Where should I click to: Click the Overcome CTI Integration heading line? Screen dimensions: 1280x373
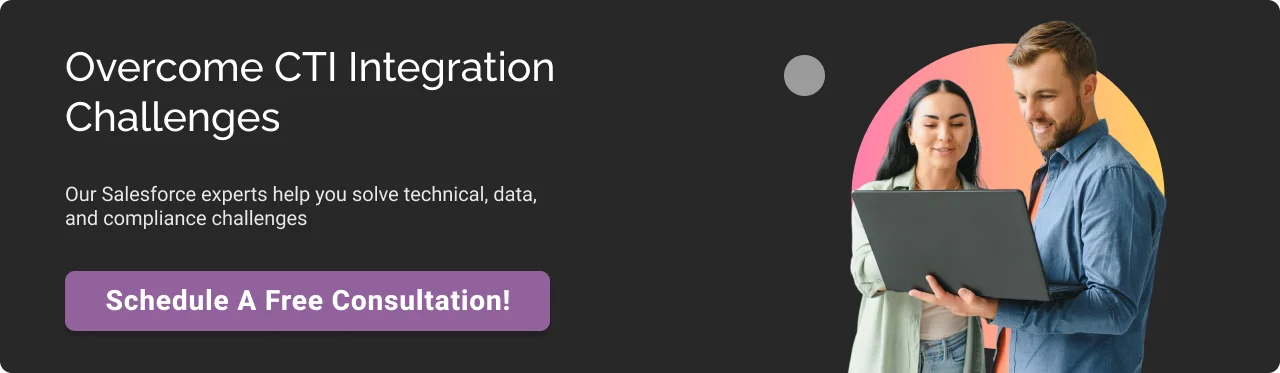310,68
